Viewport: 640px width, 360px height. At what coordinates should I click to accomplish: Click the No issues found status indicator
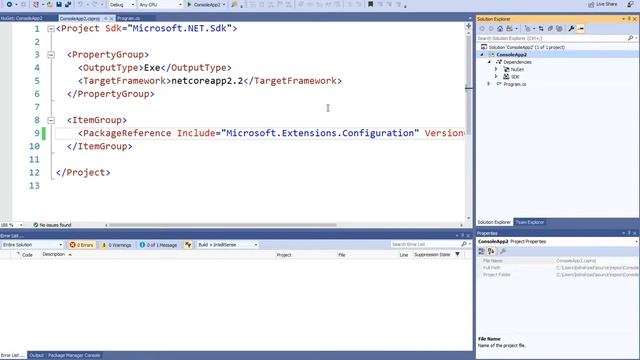coord(52,225)
